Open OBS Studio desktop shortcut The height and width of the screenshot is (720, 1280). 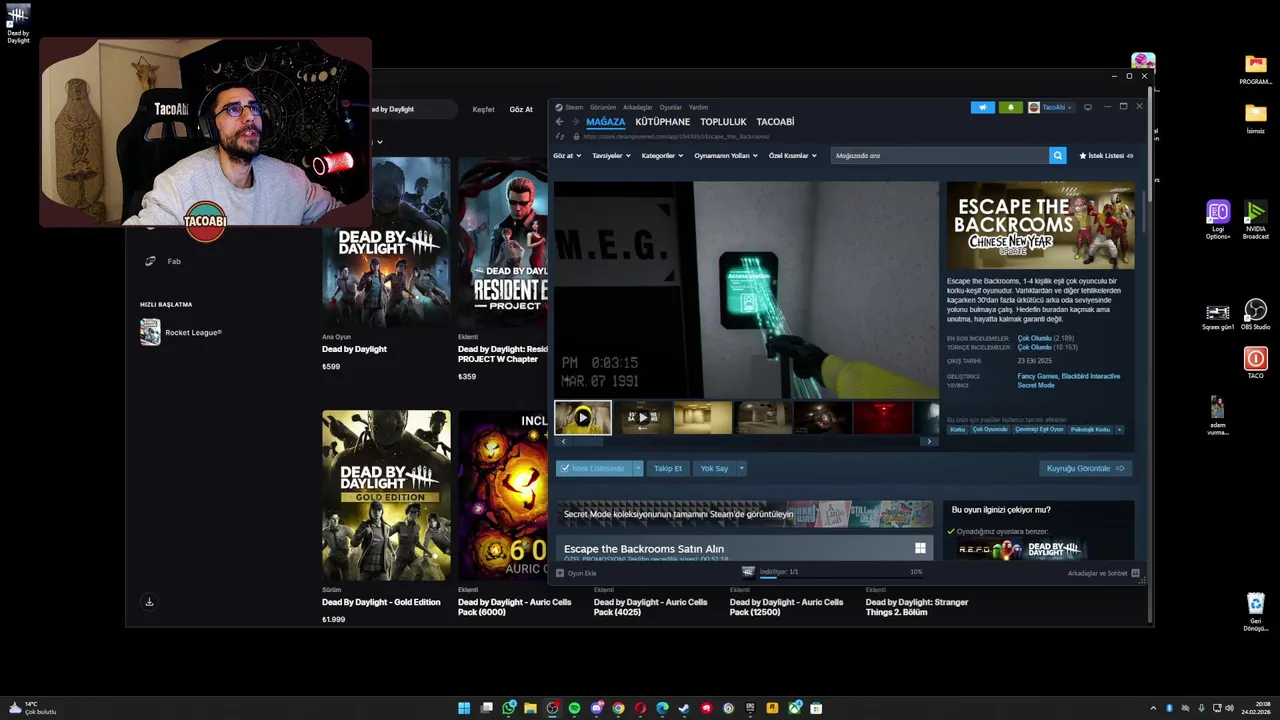pyautogui.click(x=1255, y=315)
